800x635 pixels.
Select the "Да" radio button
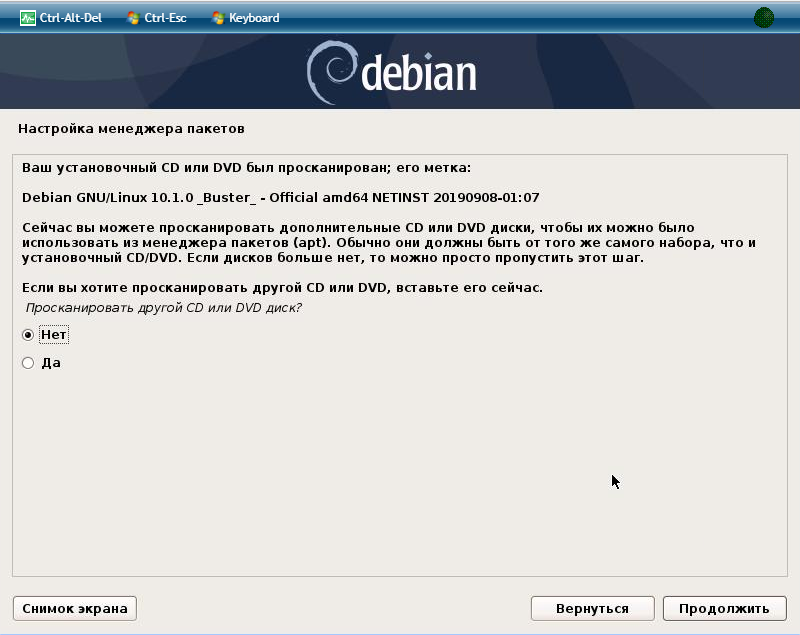coord(28,363)
